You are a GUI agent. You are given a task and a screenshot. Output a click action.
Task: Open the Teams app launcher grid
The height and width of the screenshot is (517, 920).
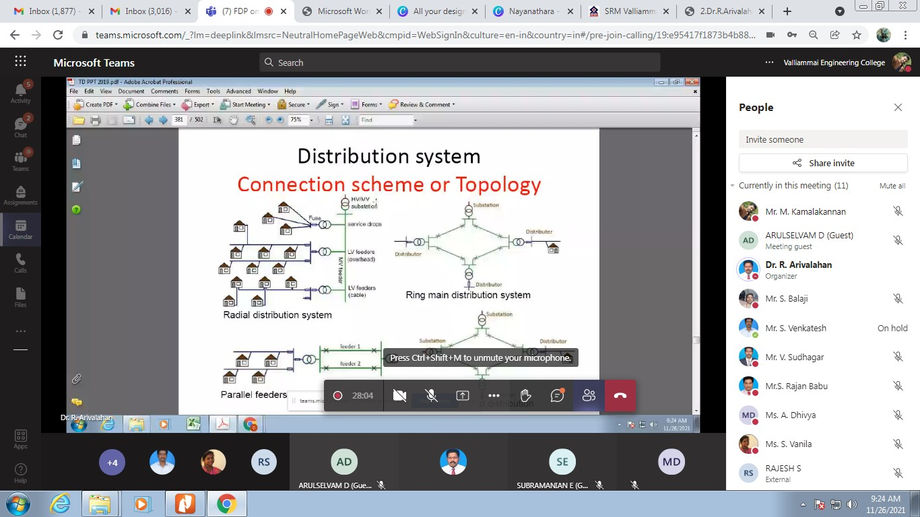(x=21, y=62)
